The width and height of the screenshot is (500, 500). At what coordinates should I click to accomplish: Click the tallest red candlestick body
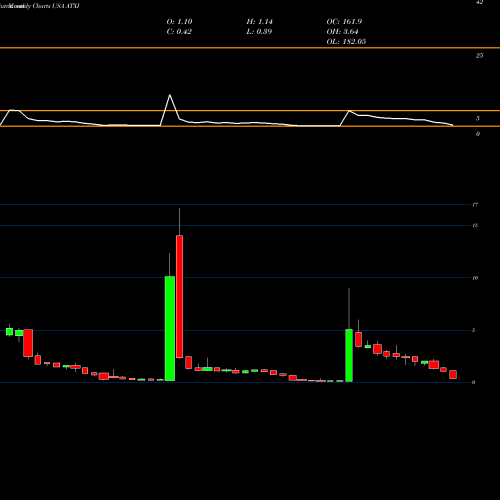tap(179, 297)
